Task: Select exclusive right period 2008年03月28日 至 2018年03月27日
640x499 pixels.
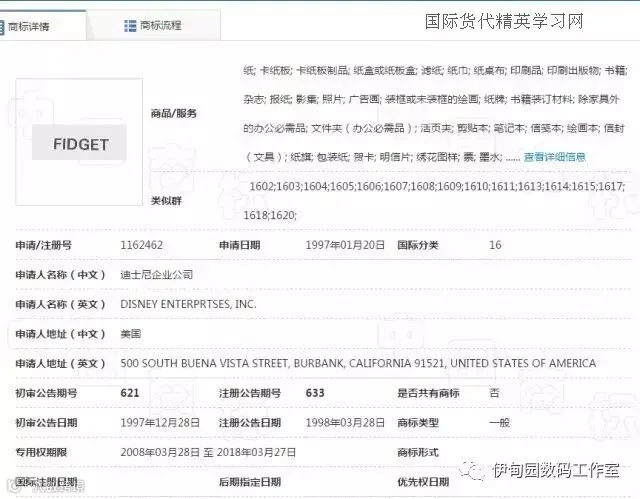Action: pos(208,452)
